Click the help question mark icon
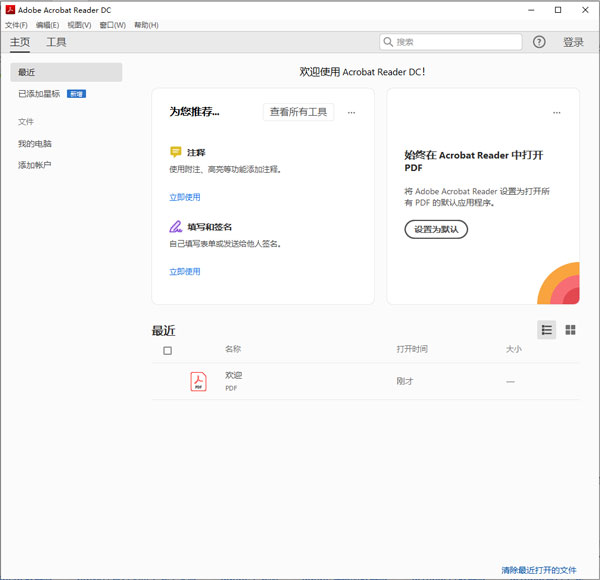The width and height of the screenshot is (600, 580). 539,42
